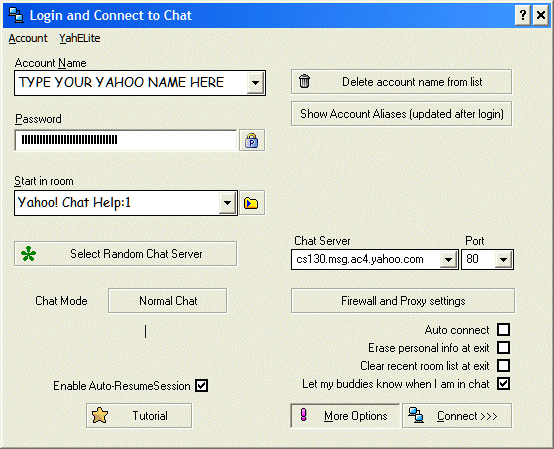Expand the Start in room dropdown
The width and height of the screenshot is (554, 449).
(227, 203)
